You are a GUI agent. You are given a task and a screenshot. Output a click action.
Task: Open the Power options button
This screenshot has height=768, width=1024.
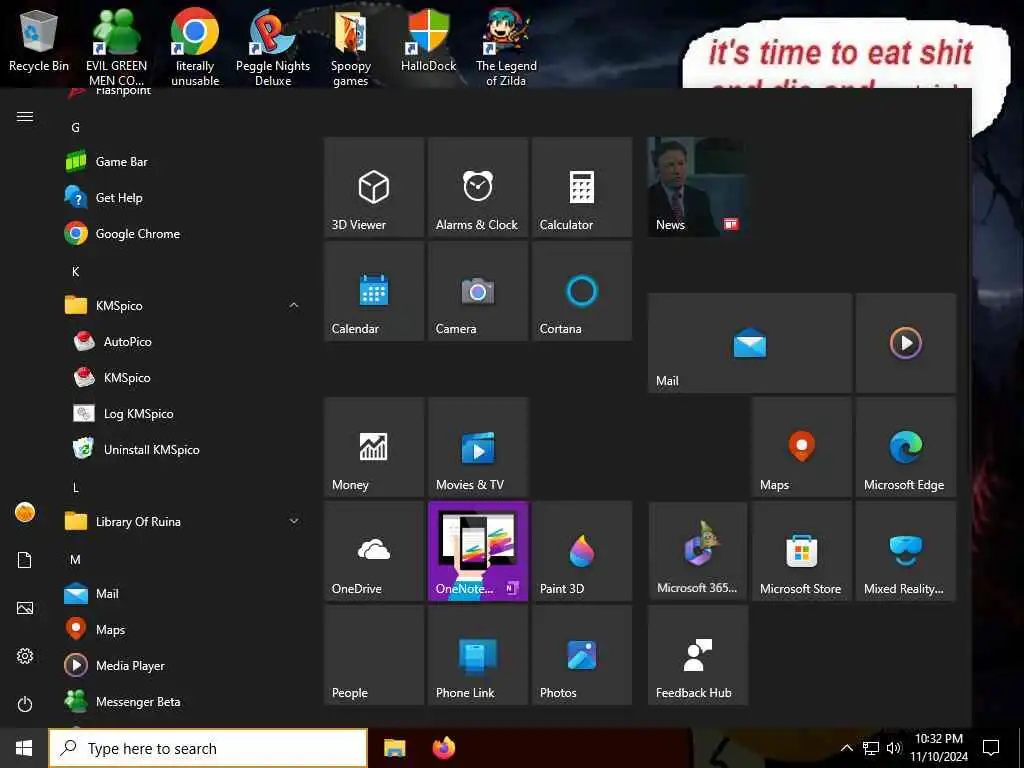pyautogui.click(x=25, y=704)
